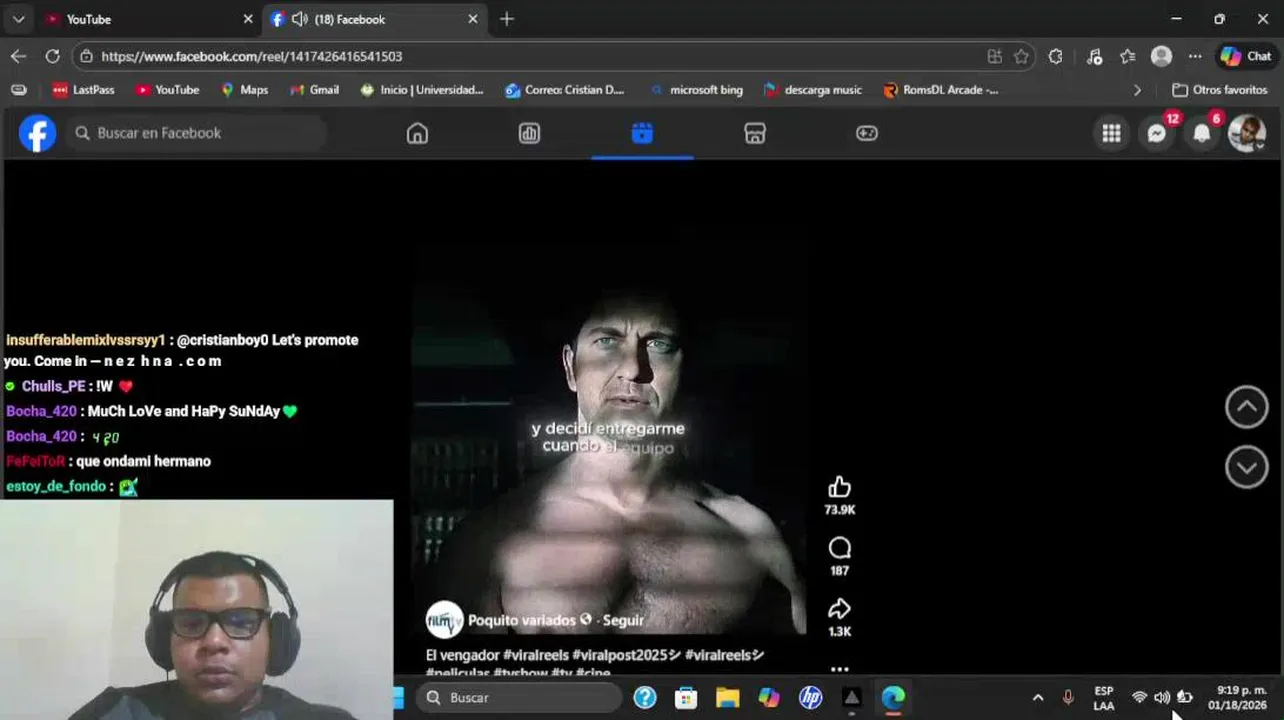Open the browser profile avatar
Image resolution: width=1284 pixels, height=720 pixels.
pos(1161,57)
